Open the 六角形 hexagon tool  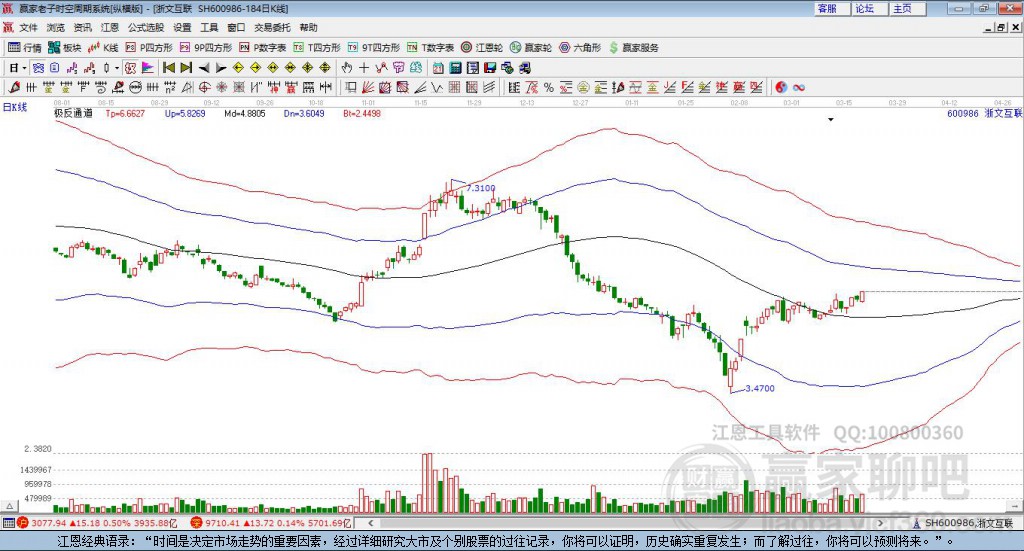tap(579, 48)
